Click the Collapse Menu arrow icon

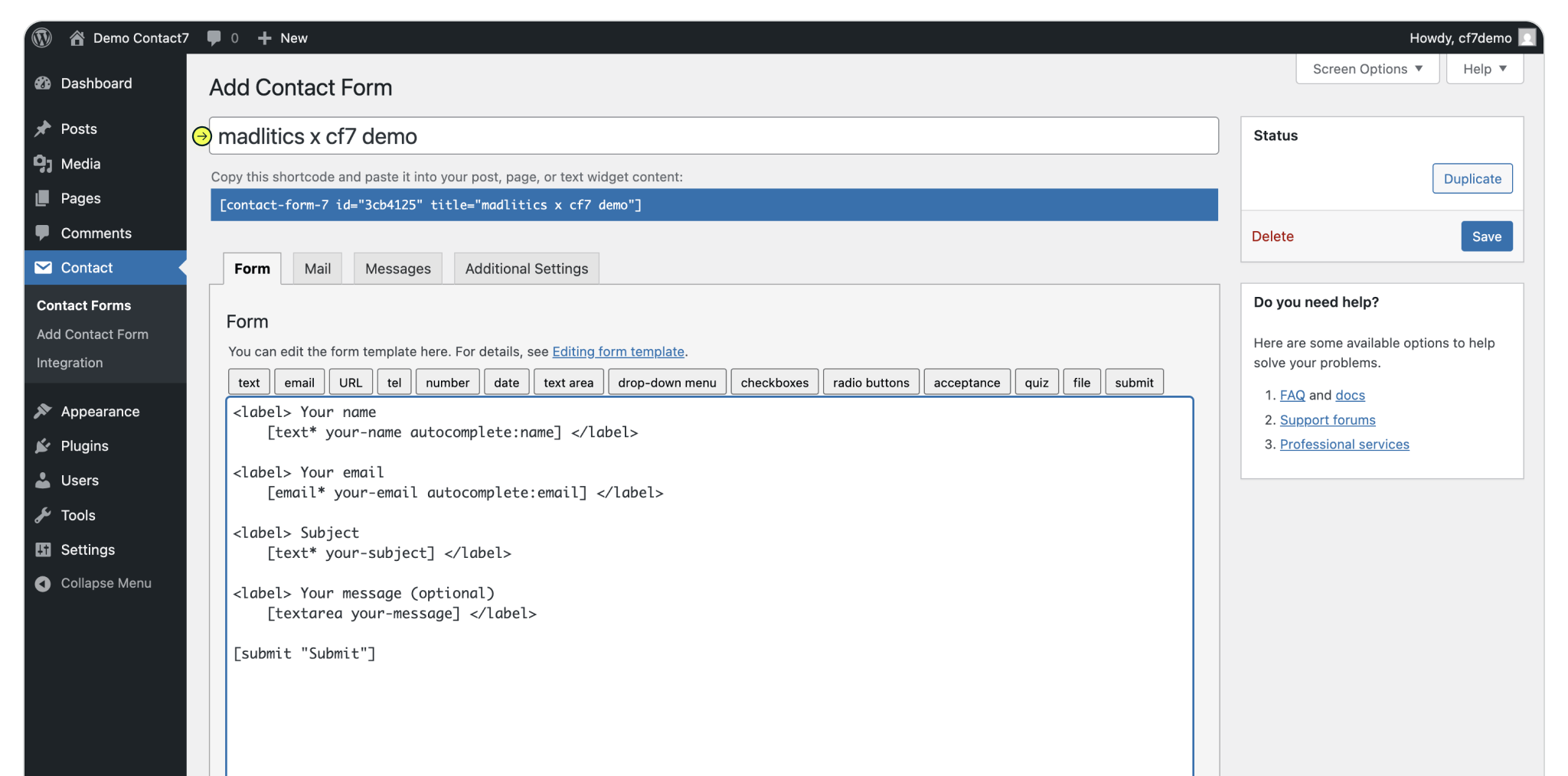pyautogui.click(x=43, y=583)
